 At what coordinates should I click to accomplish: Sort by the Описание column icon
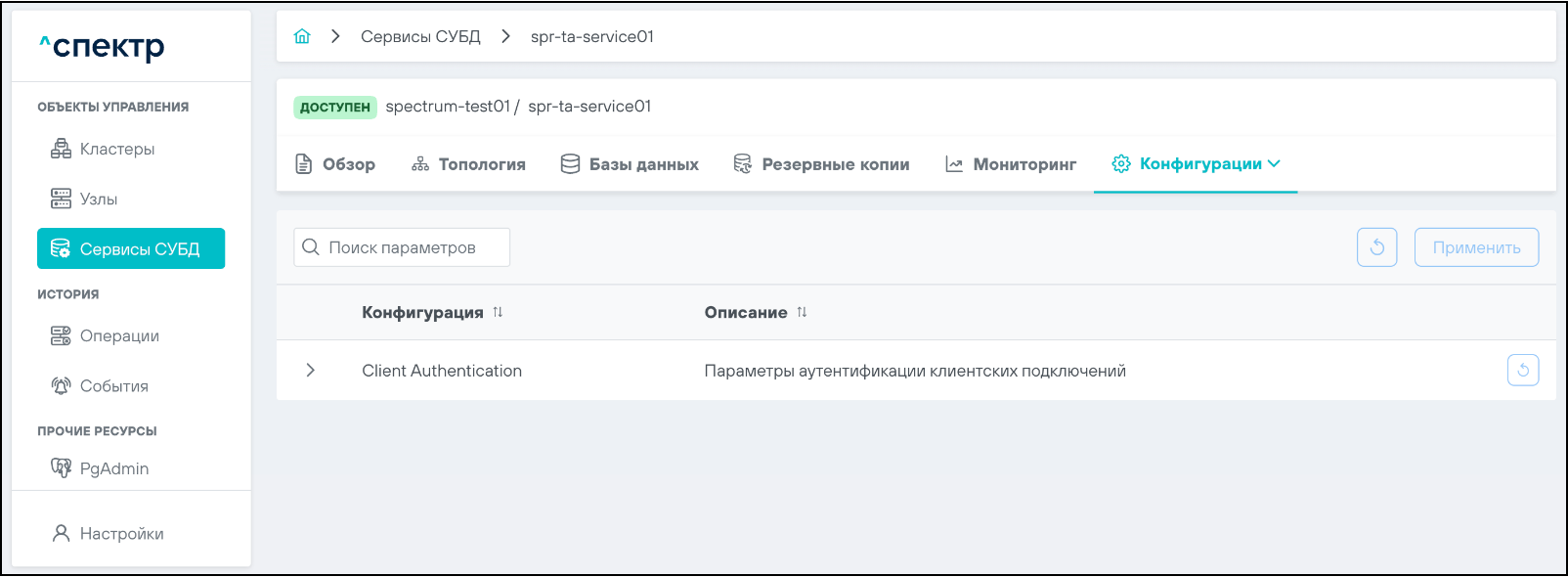click(802, 312)
